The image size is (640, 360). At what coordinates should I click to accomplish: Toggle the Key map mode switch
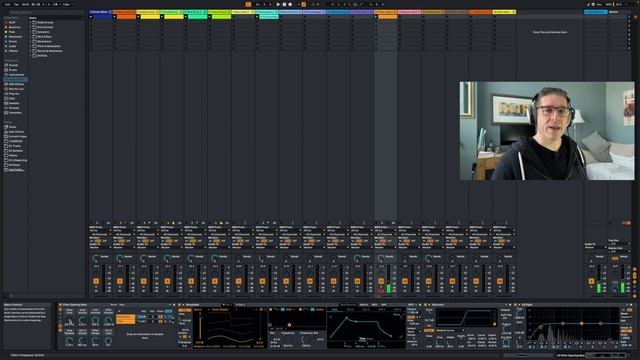599,4
